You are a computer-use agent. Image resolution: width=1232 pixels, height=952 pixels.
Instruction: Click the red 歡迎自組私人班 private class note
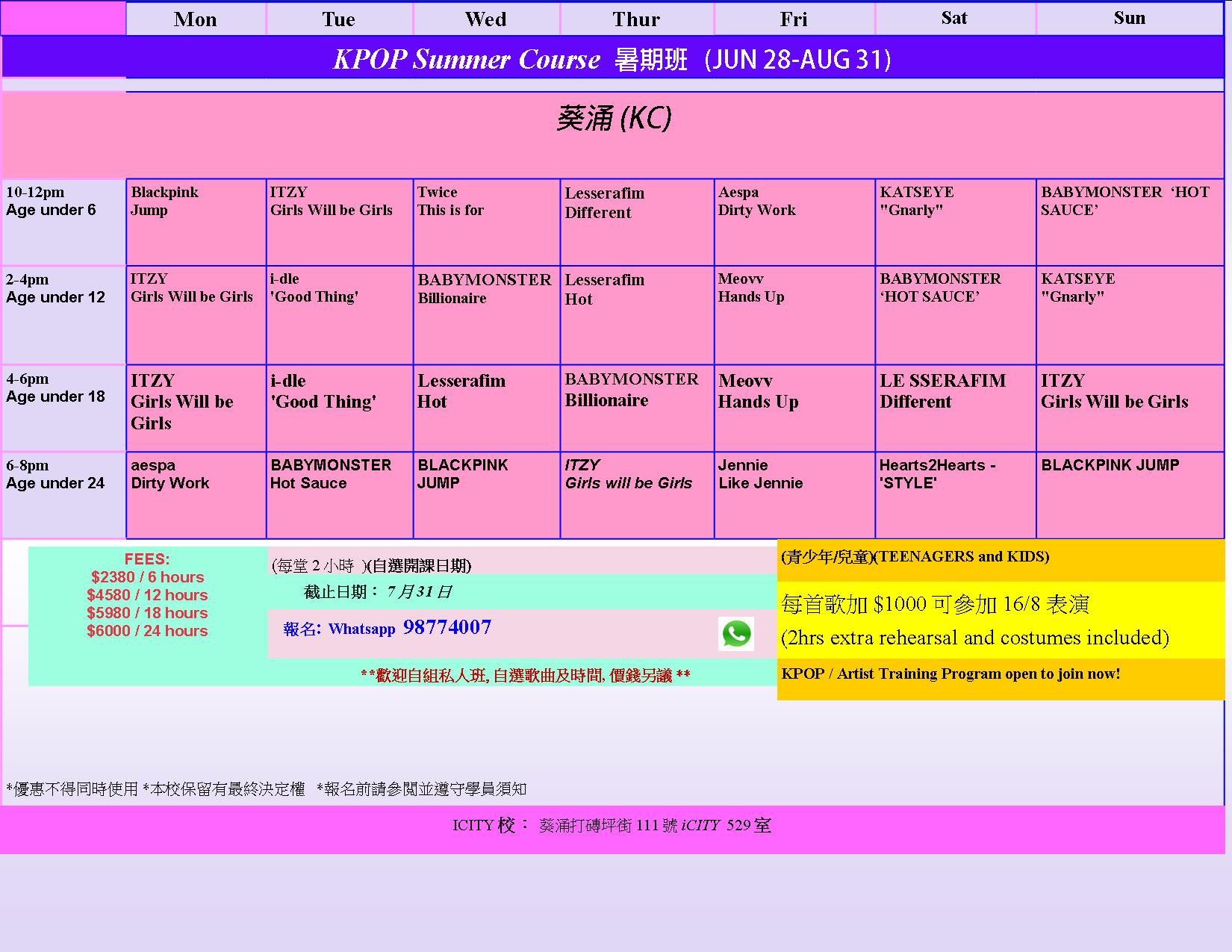coord(525,675)
